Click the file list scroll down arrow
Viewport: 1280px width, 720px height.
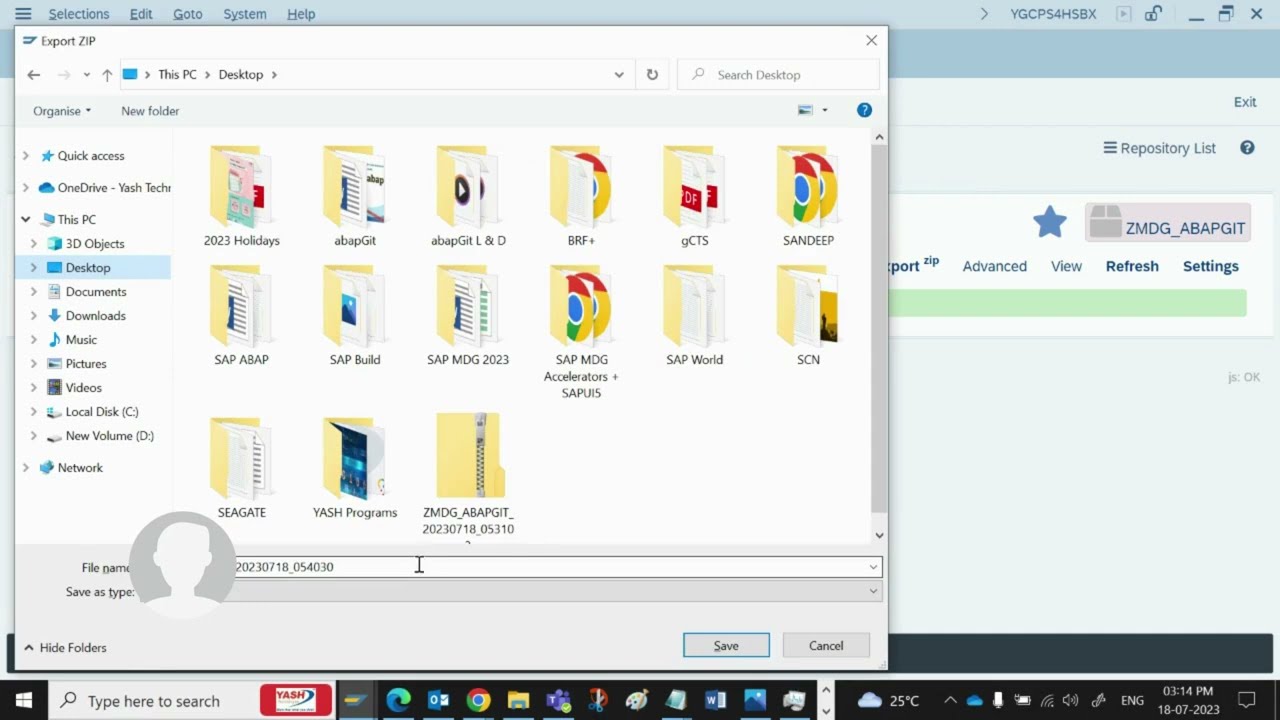[879, 536]
